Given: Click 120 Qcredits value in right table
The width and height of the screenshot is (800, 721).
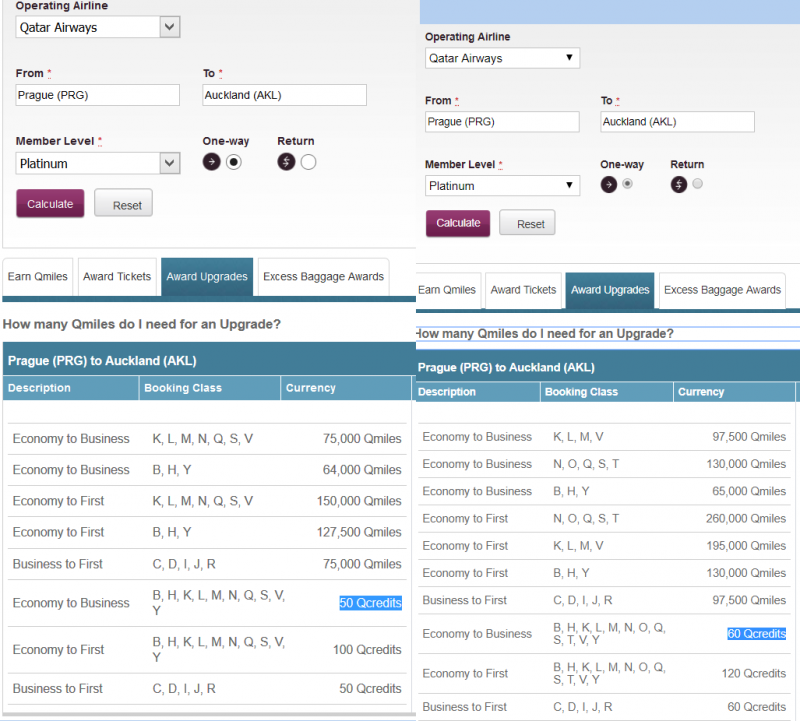Looking at the screenshot, I should coord(754,674).
